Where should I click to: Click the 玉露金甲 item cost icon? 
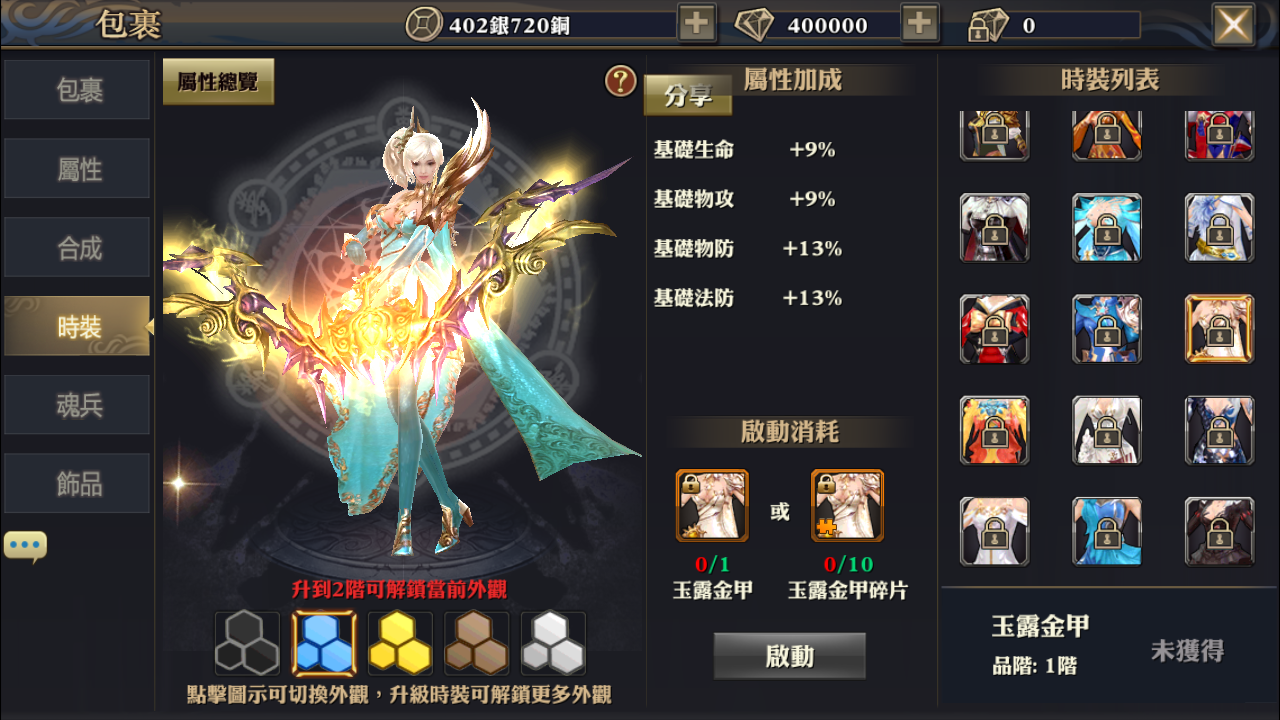click(x=712, y=506)
